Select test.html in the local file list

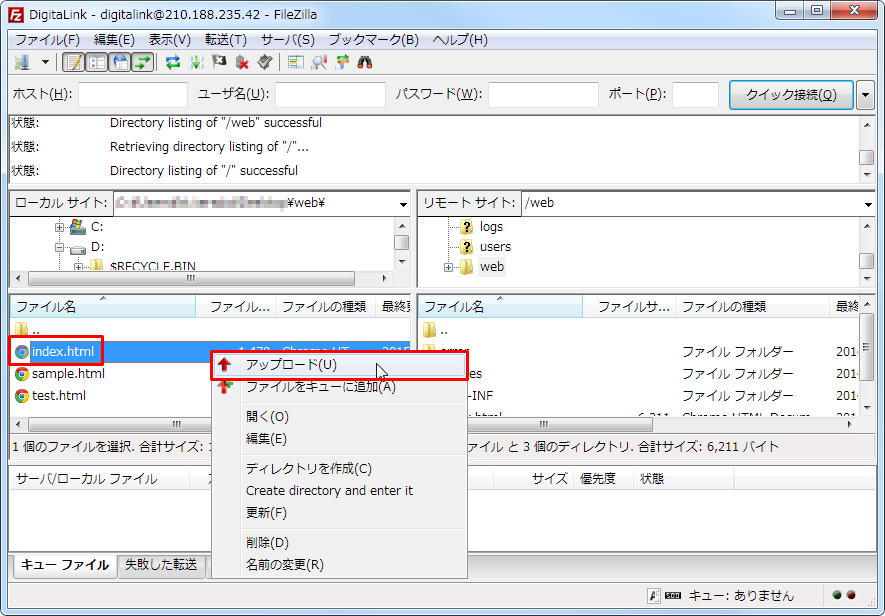(x=59, y=396)
